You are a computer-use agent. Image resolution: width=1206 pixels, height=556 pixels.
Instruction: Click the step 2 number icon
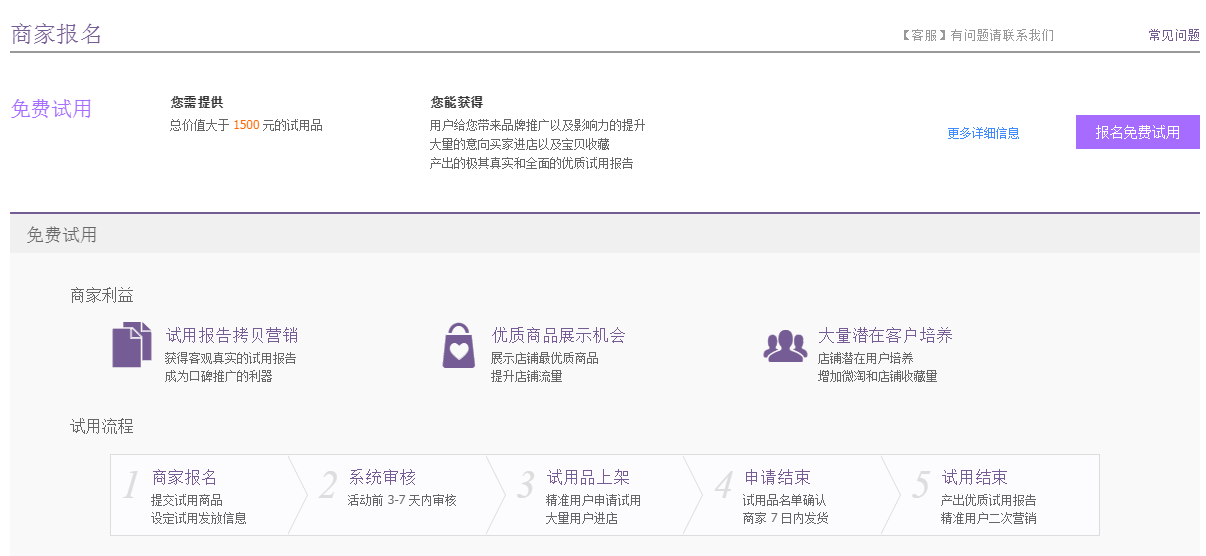click(327, 486)
